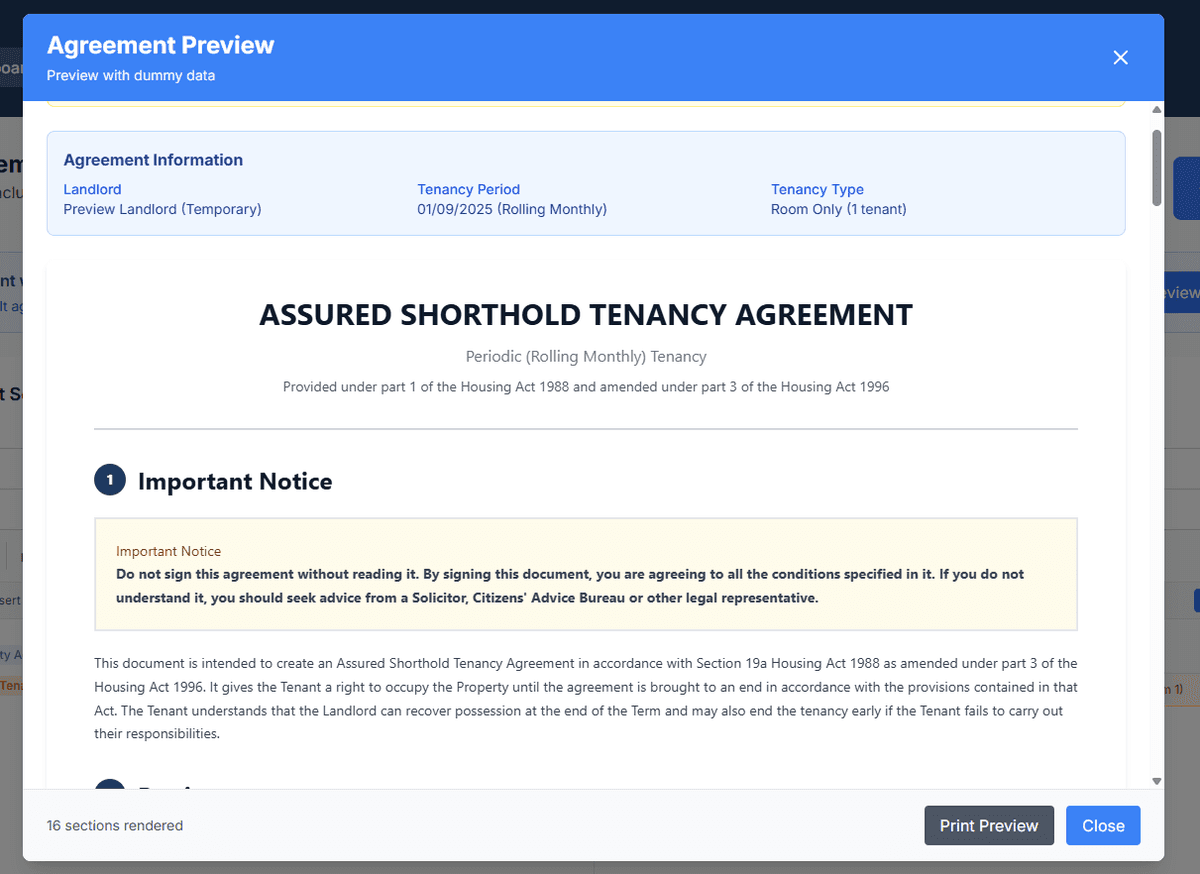Click the "01/09/2025 (Rolling Monthly)" value

[512, 209]
